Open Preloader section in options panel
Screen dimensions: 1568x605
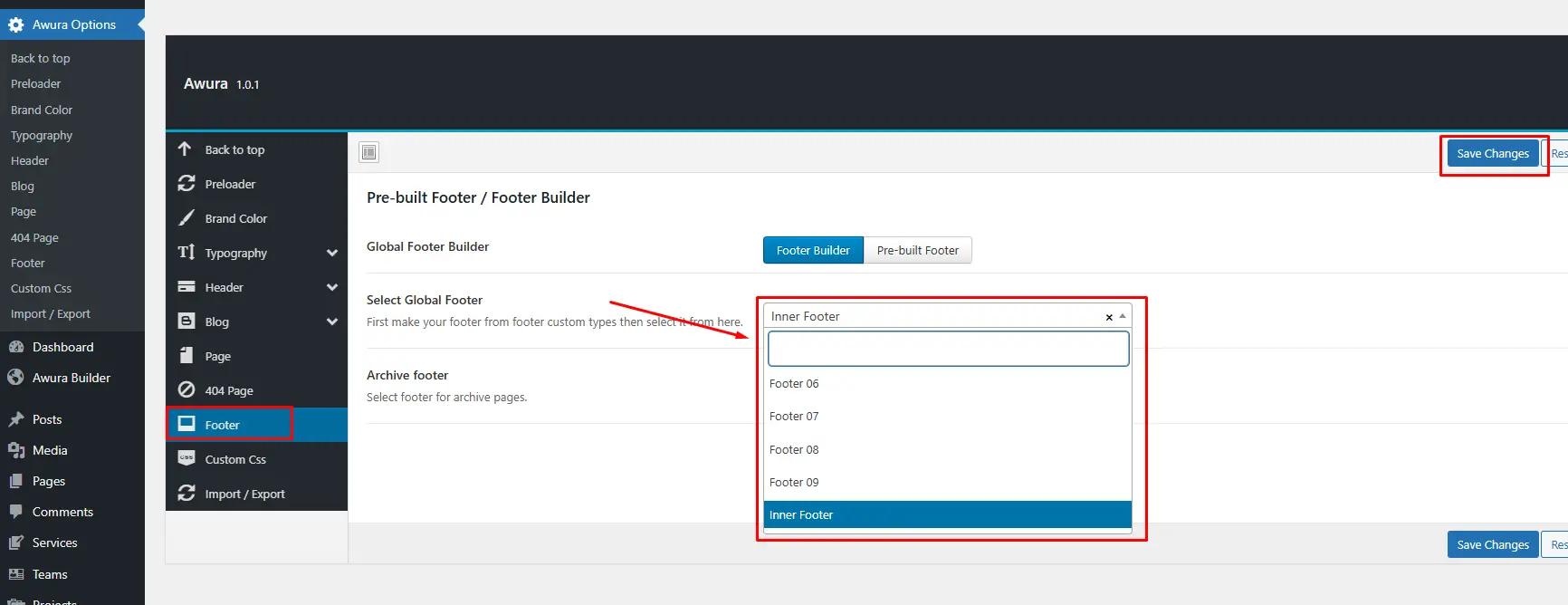coord(256,184)
